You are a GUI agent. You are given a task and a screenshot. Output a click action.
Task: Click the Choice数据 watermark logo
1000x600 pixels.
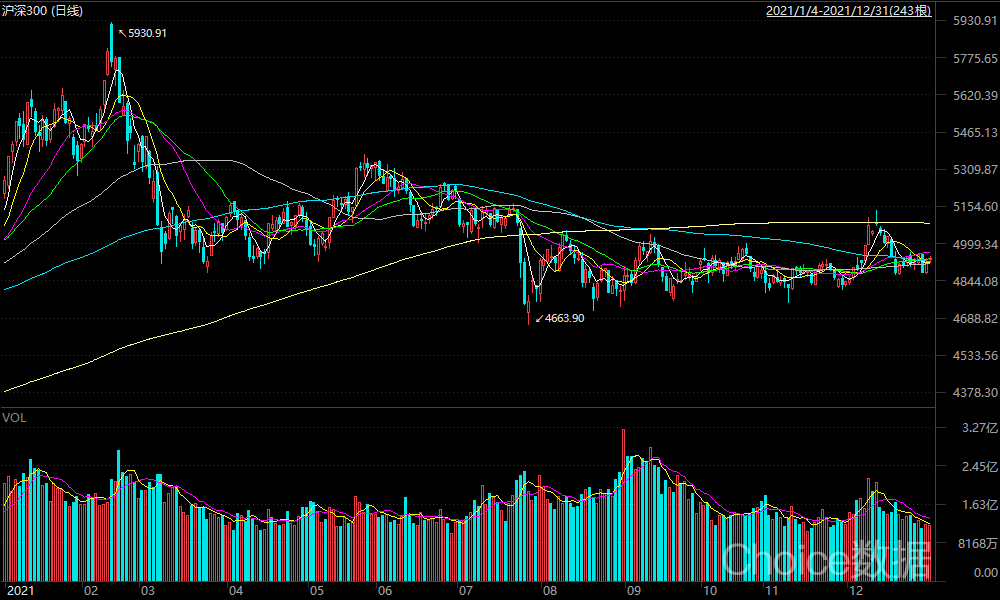813,559
